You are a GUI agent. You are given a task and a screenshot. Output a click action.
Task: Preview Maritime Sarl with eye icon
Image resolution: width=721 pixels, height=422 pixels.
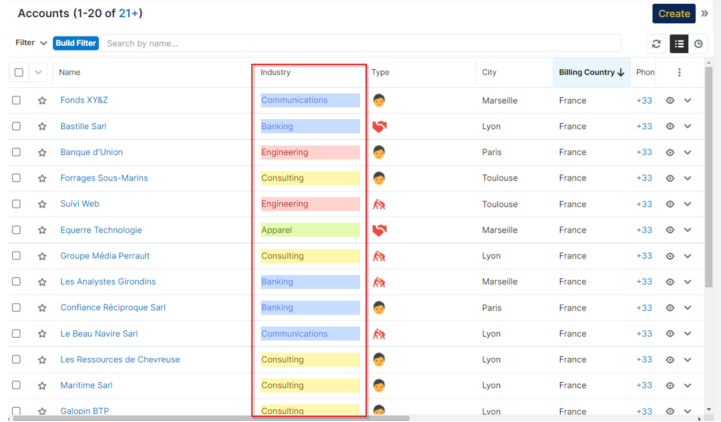(x=670, y=385)
